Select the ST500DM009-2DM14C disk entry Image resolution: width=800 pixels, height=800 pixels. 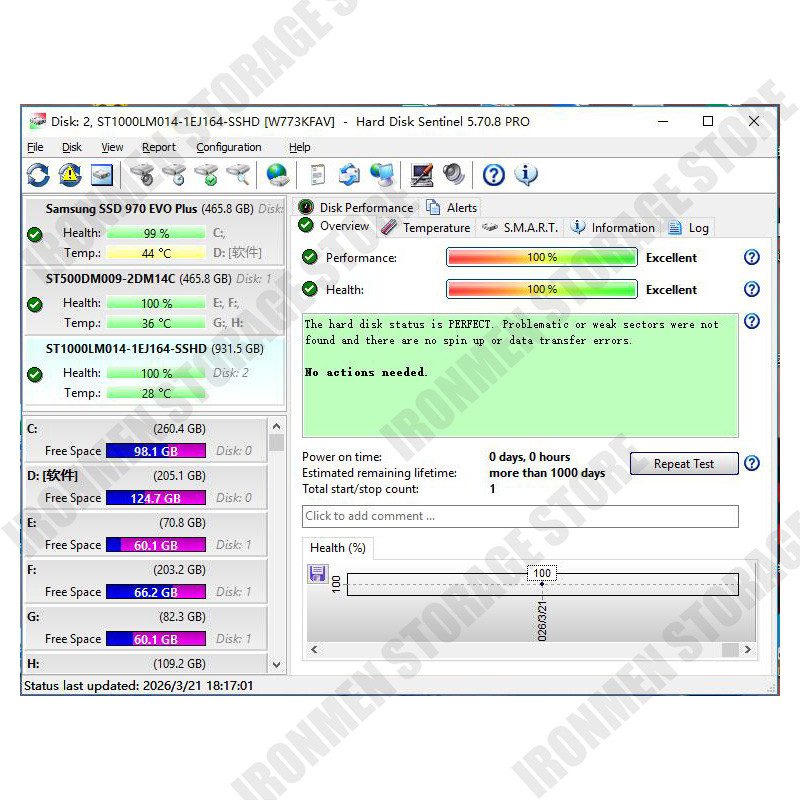pyautogui.click(x=154, y=301)
